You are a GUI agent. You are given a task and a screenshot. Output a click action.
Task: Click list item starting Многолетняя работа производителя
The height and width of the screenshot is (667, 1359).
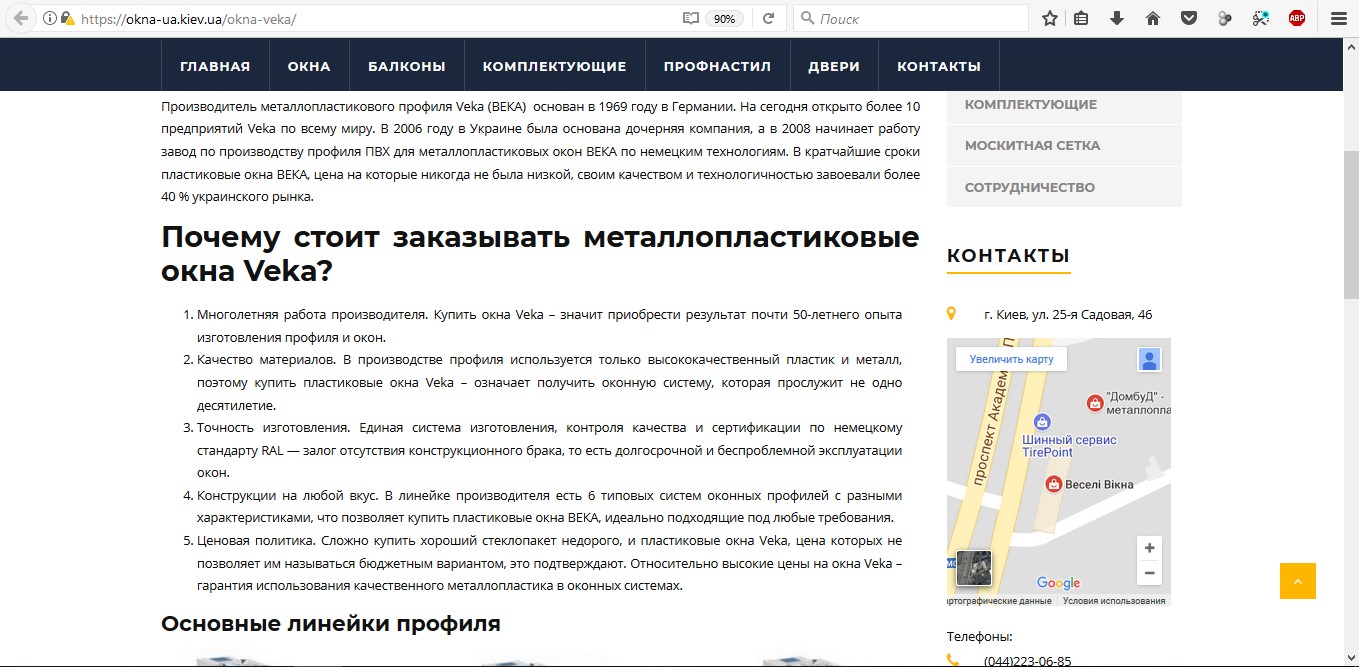(x=549, y=326)
